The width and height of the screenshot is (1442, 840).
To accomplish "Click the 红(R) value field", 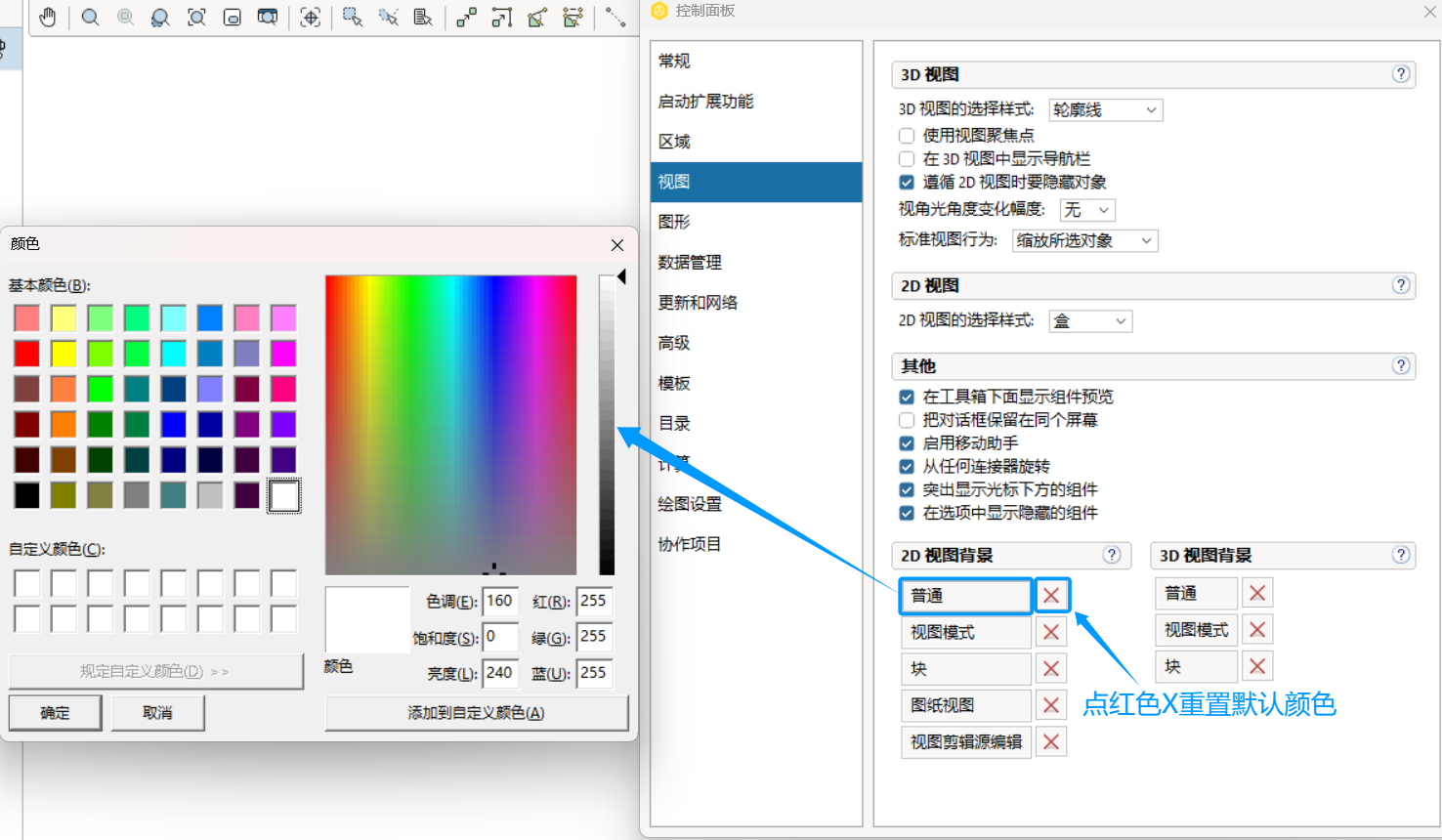I will coord(594,602).
